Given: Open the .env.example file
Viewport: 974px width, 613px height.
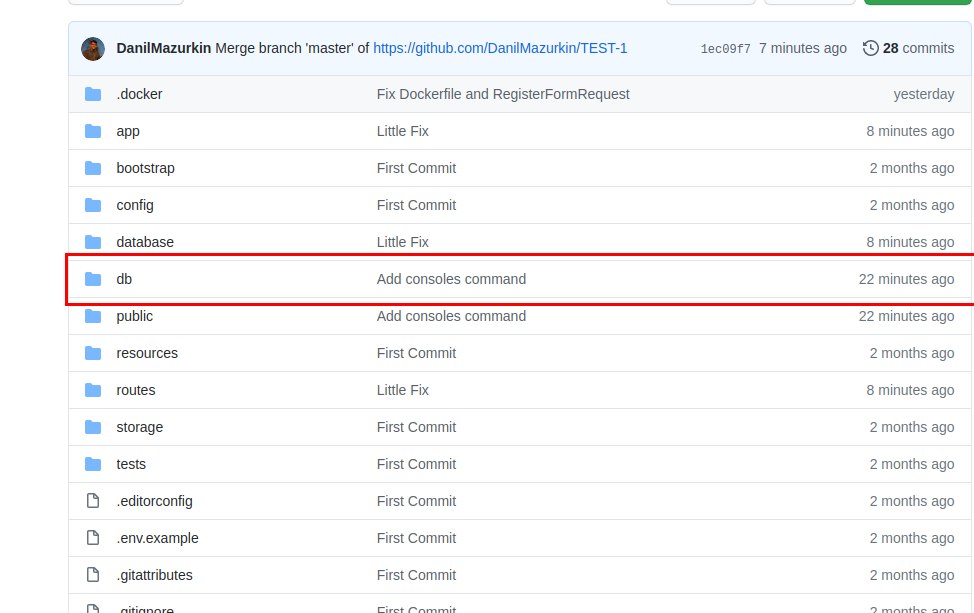Looking at the screenshot, I should click(157, 538).
